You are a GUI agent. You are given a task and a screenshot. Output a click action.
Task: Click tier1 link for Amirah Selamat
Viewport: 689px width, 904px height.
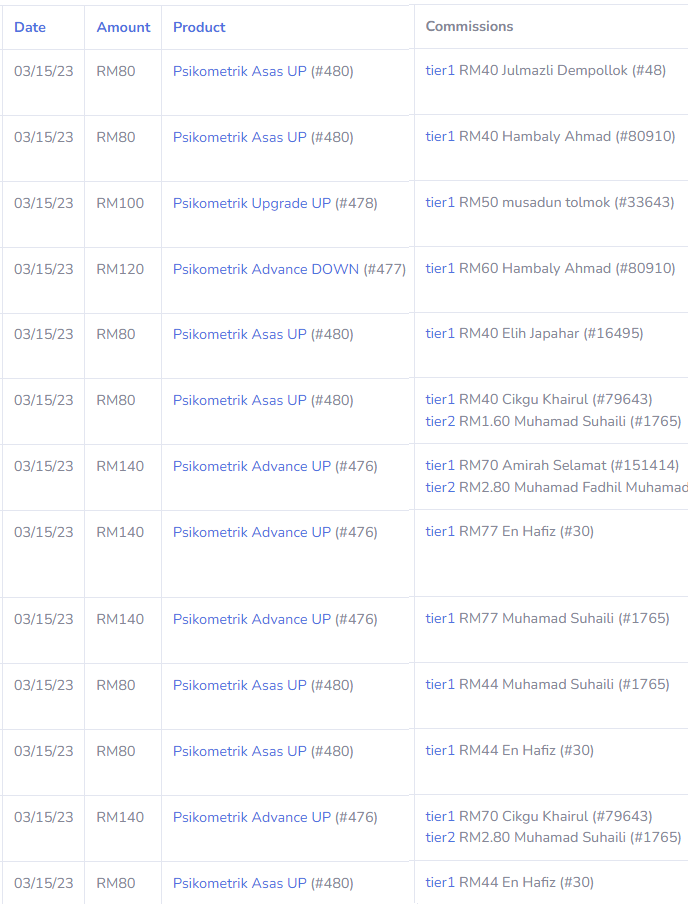(440, 466)
